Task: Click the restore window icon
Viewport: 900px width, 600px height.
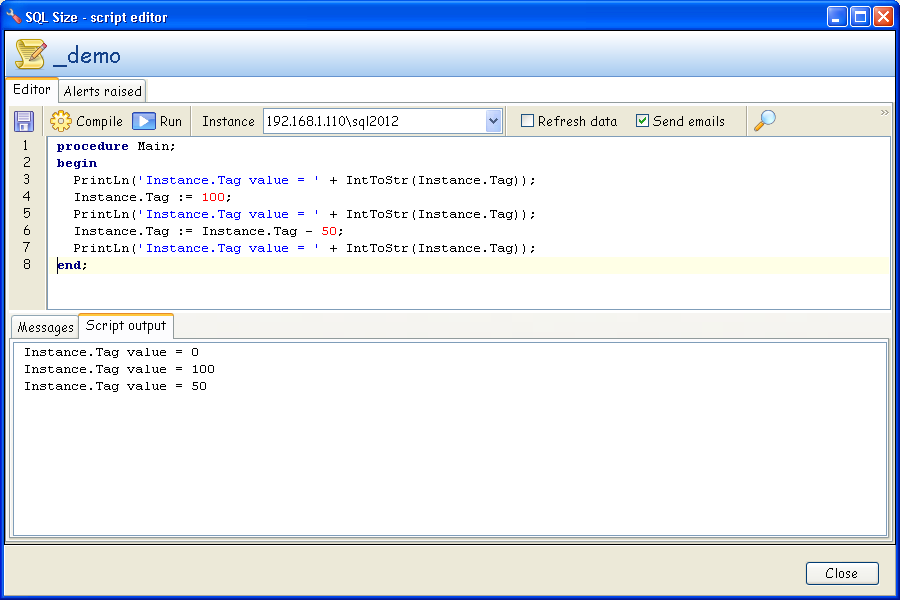Action: click(x=860, y=15)
